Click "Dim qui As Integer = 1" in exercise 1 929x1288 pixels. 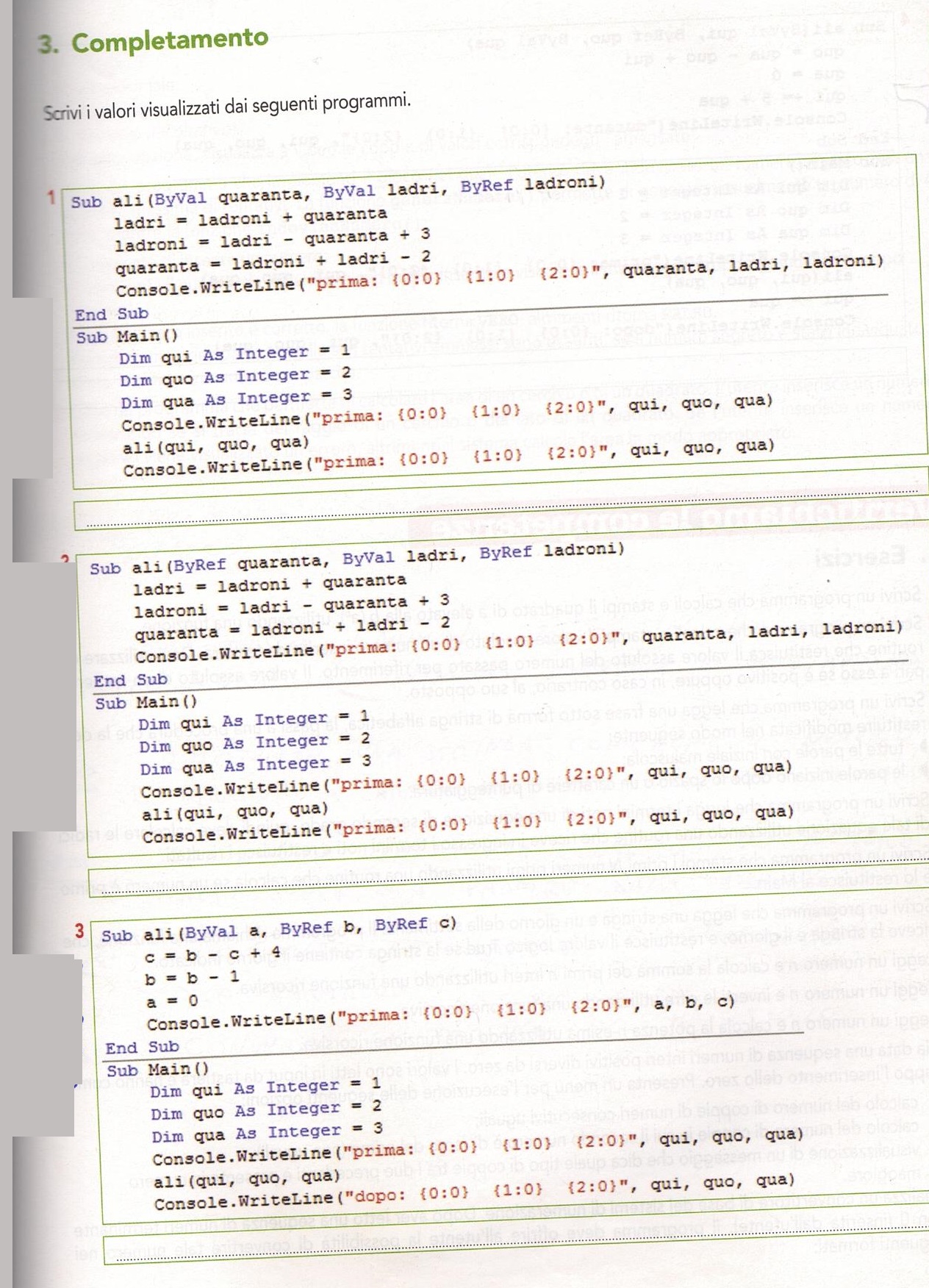pyautogui.click(x=235, y=354)
